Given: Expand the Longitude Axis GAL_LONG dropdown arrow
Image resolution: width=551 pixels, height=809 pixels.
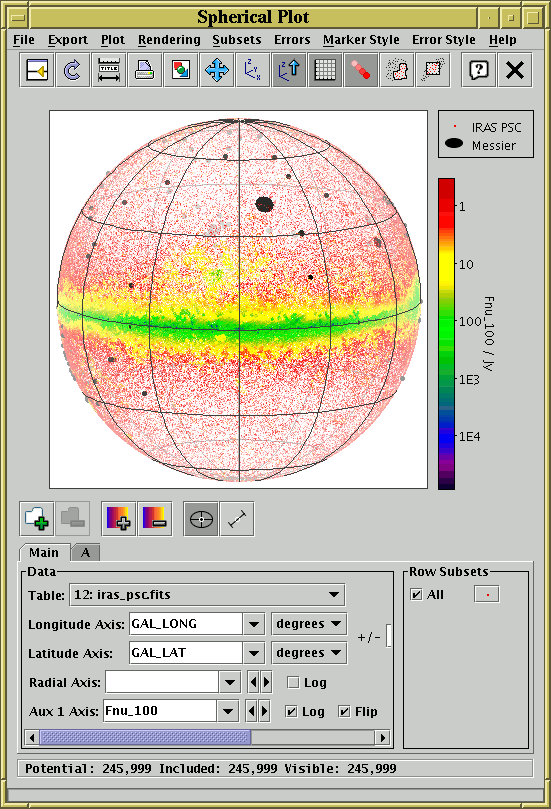Looking at the screenshot, I should pyautogui.click(x=253, y=624).
